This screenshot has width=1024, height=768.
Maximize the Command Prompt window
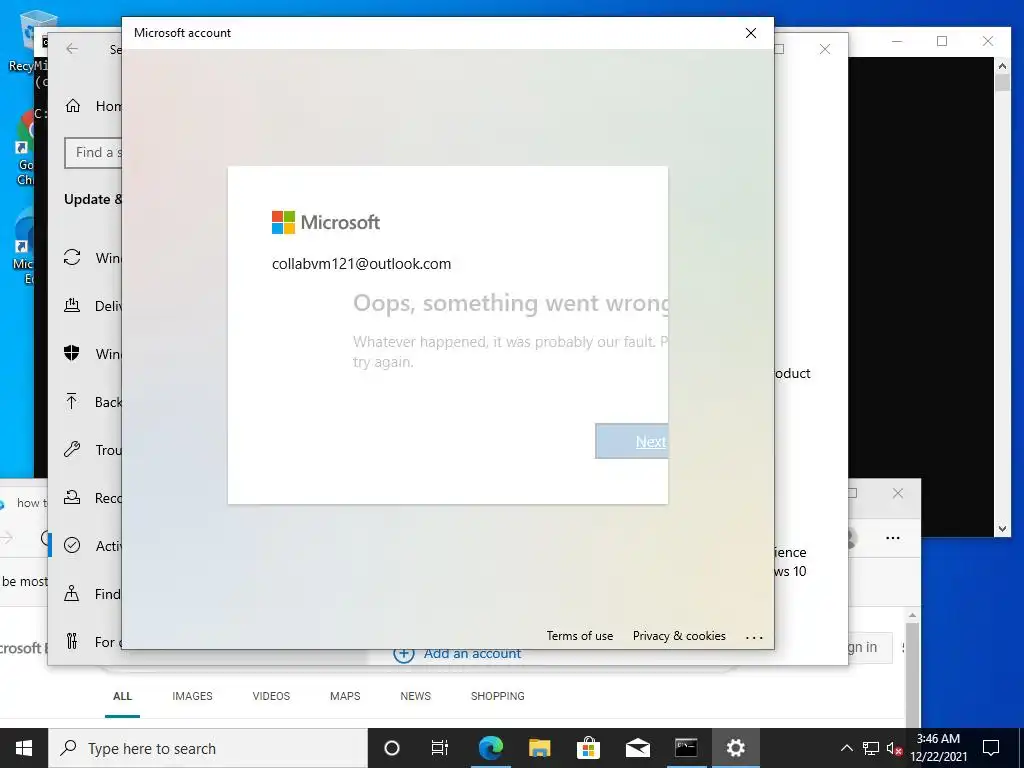942,41
